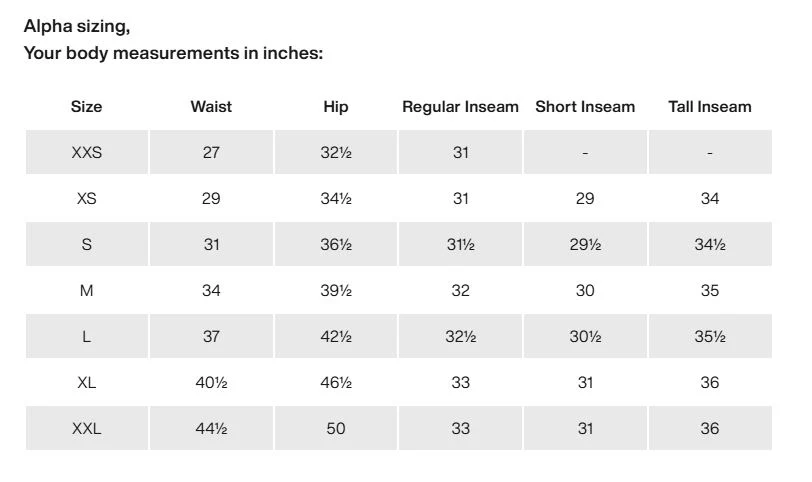Select the M size row label
Viewport: 812px width, 482px height.
point(86,290)
